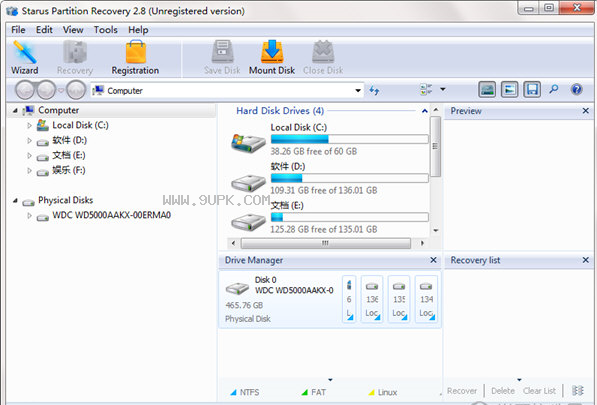This screenshot has width=597, height=405.
Task: Select the 6 GB partition tile
Action: click(349, 299)
